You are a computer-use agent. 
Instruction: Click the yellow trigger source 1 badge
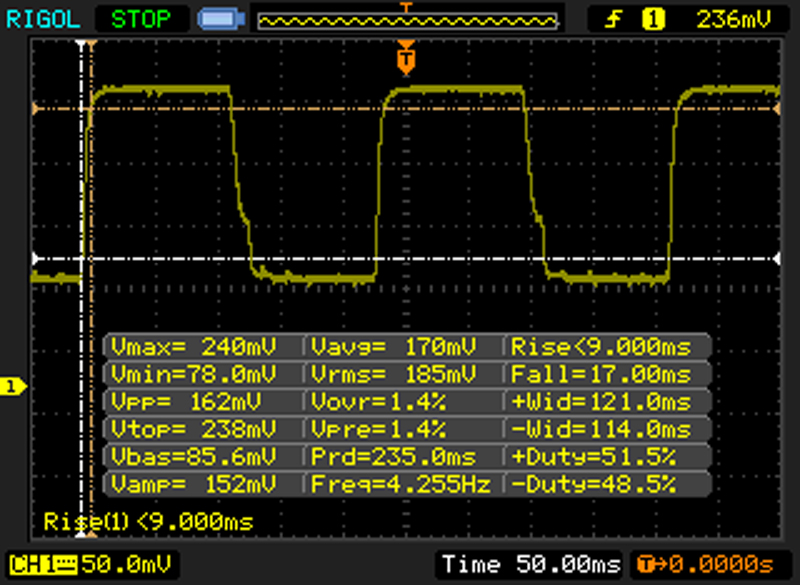coord(653,20)
